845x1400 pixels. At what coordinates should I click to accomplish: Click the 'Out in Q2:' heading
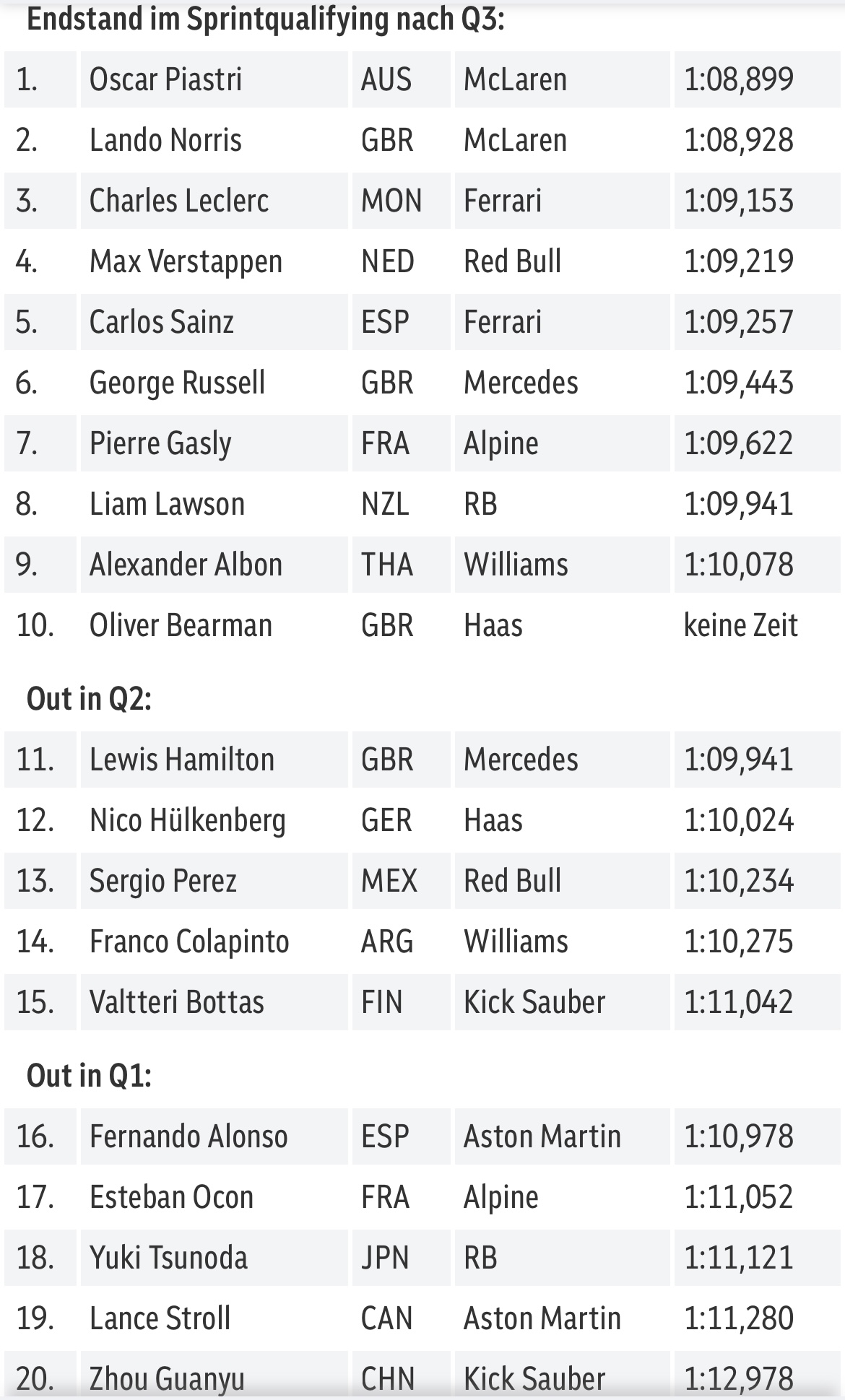[x=90, y=699]
